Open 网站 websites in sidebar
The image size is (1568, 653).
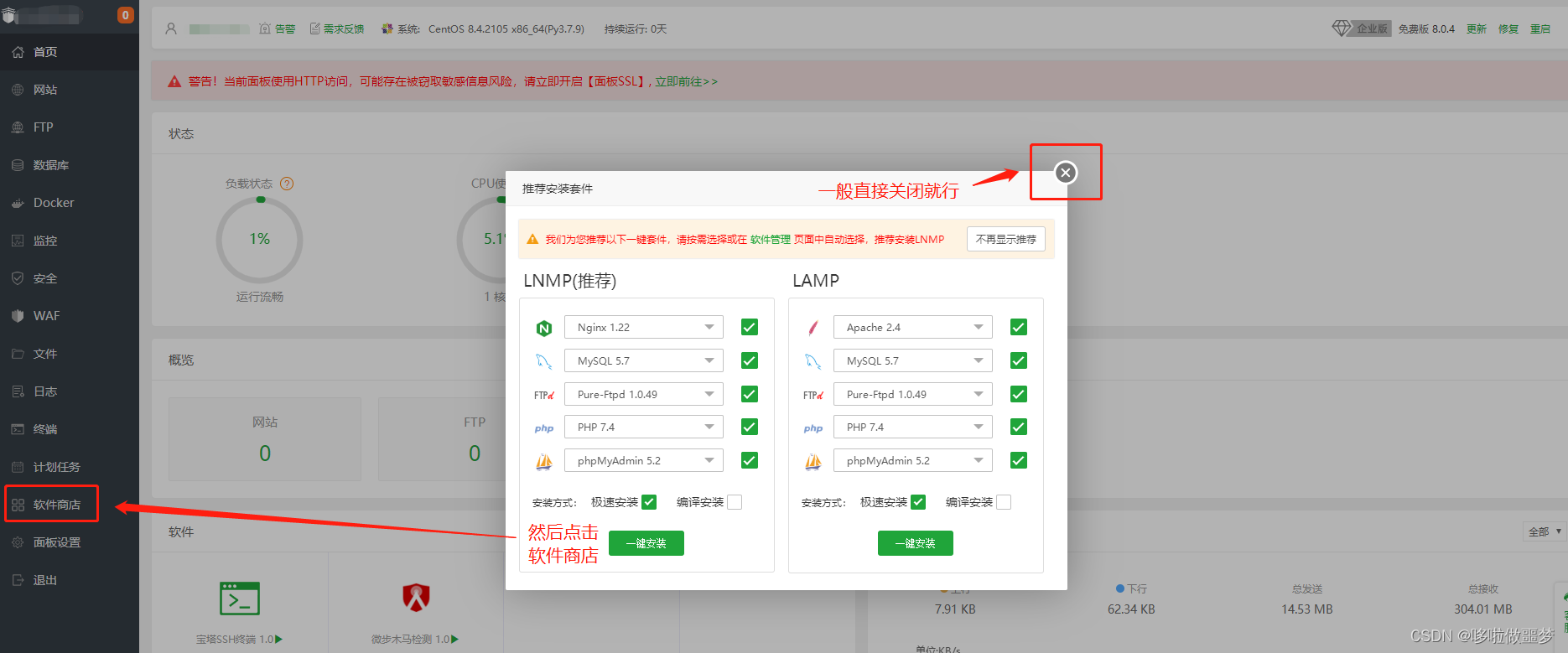point(70,90)
